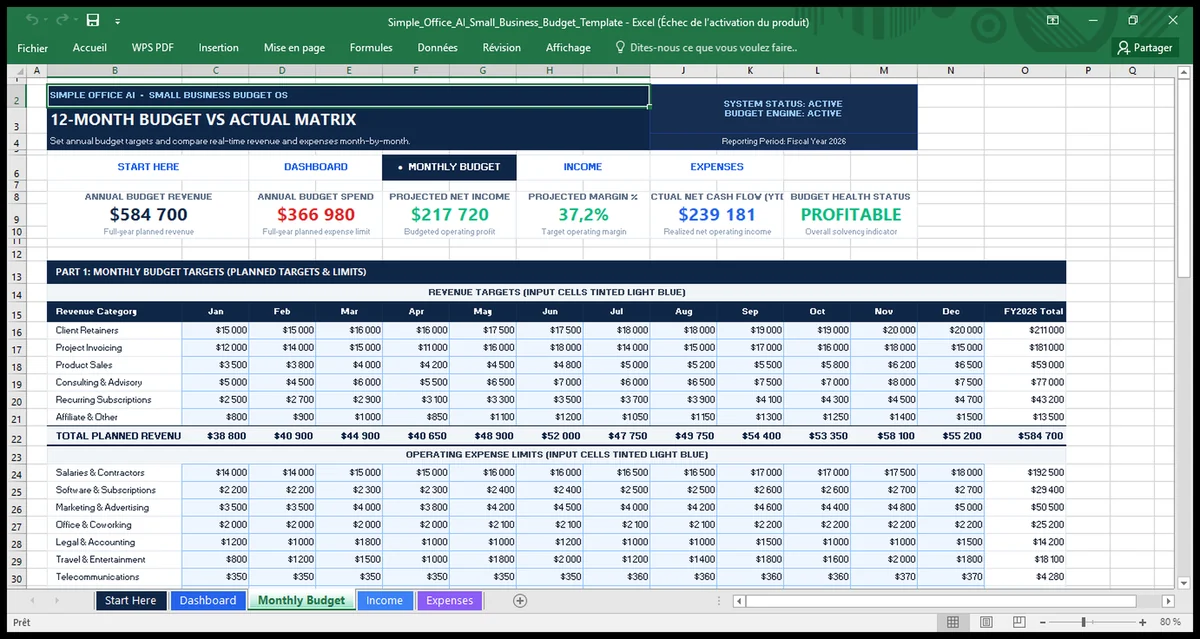The image size is (1200, 639).
Task: Select Client Retainers FY2026 total $211 000
Action: tap(1025, 330)
